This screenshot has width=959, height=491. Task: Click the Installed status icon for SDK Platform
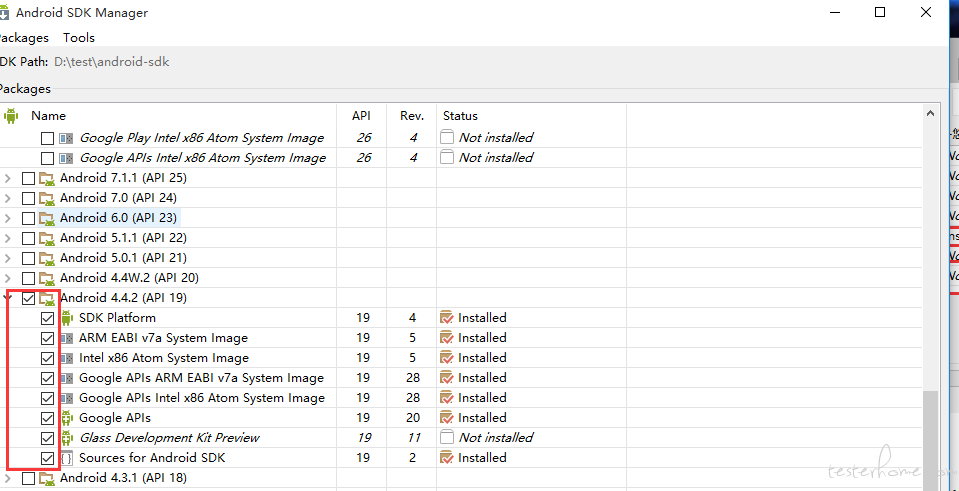(x=447, y=318)
